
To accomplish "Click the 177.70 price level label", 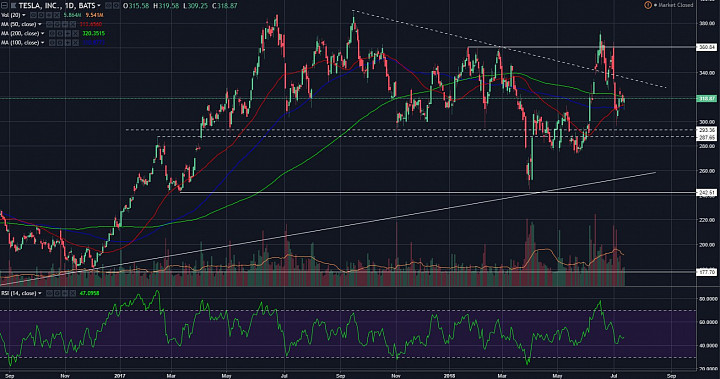I will [x=707, y=272].
